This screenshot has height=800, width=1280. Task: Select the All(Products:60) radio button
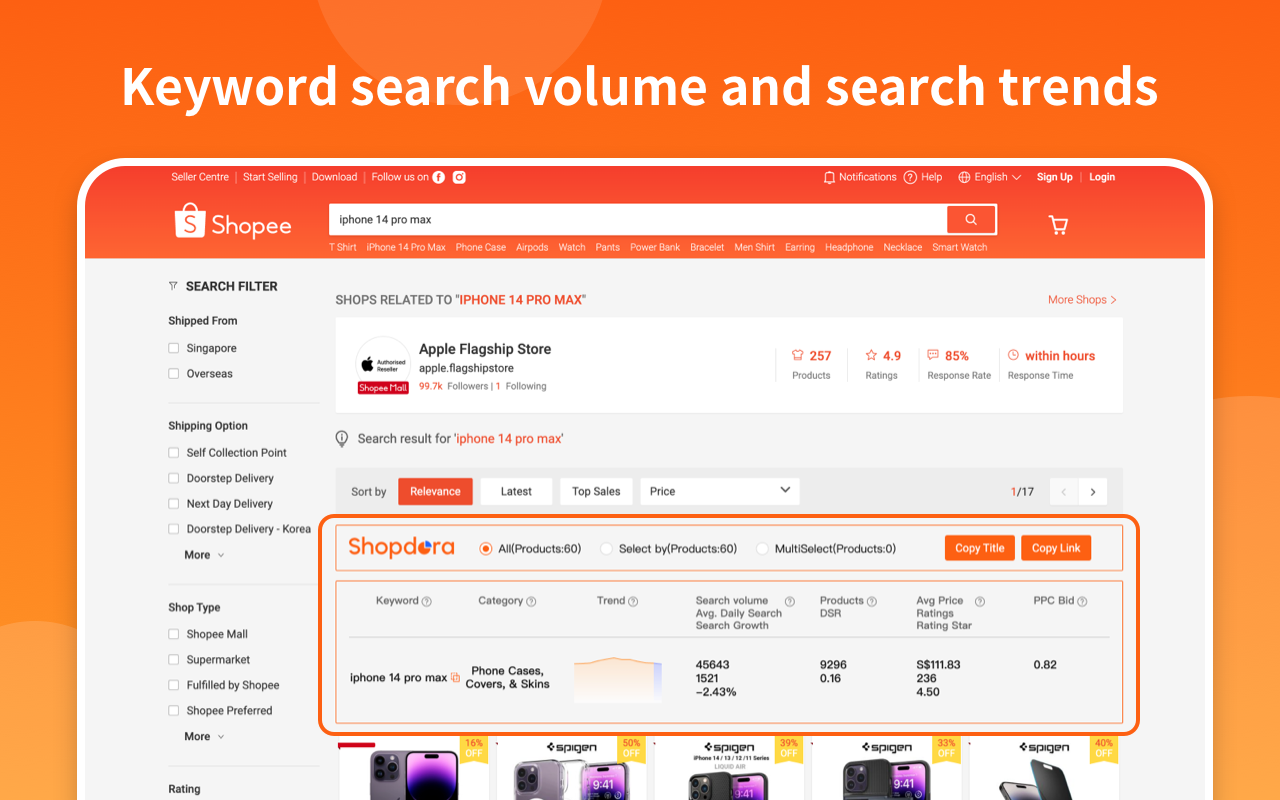click(x=485, y=549)
